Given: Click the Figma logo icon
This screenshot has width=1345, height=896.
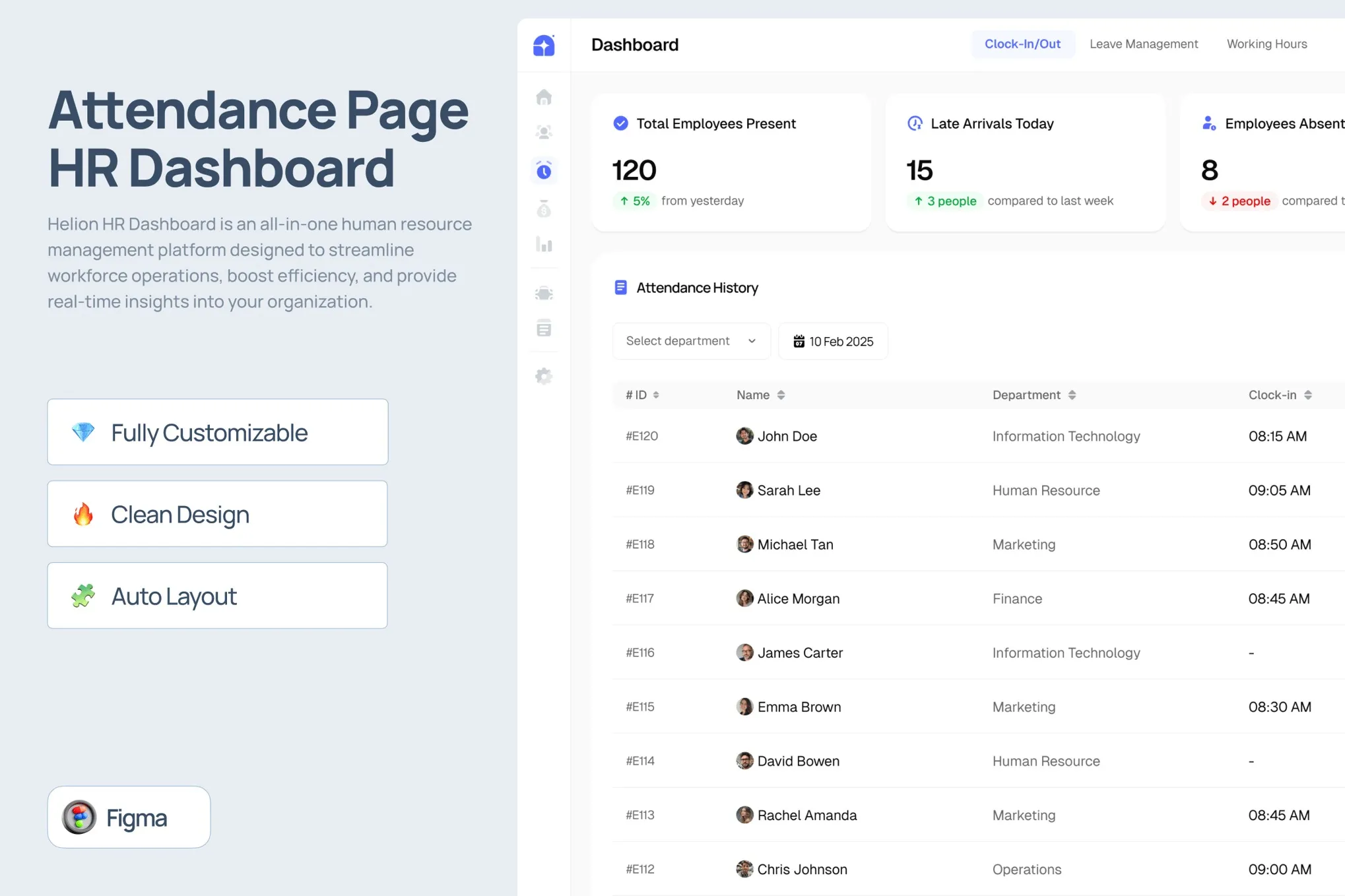Looking at the screenshot, I should click(x=79, y=817).
